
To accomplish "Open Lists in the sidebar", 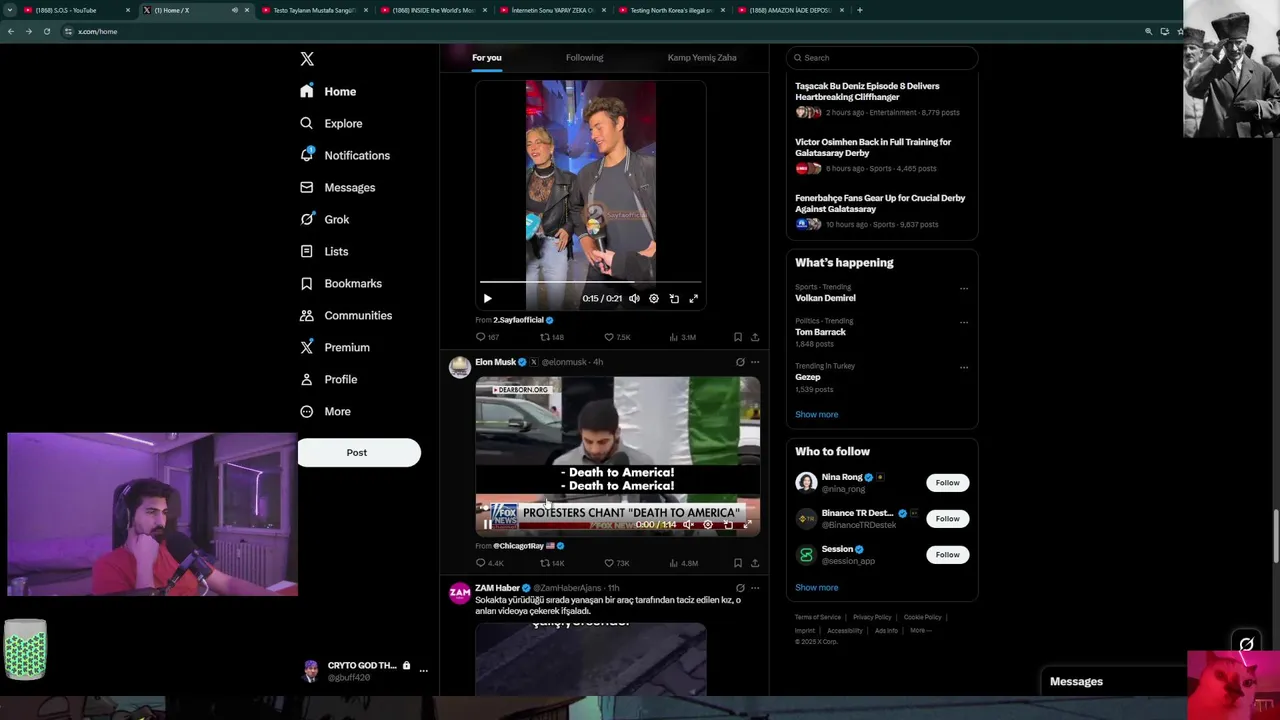I will pyautogui.click(x=323, y=251).
